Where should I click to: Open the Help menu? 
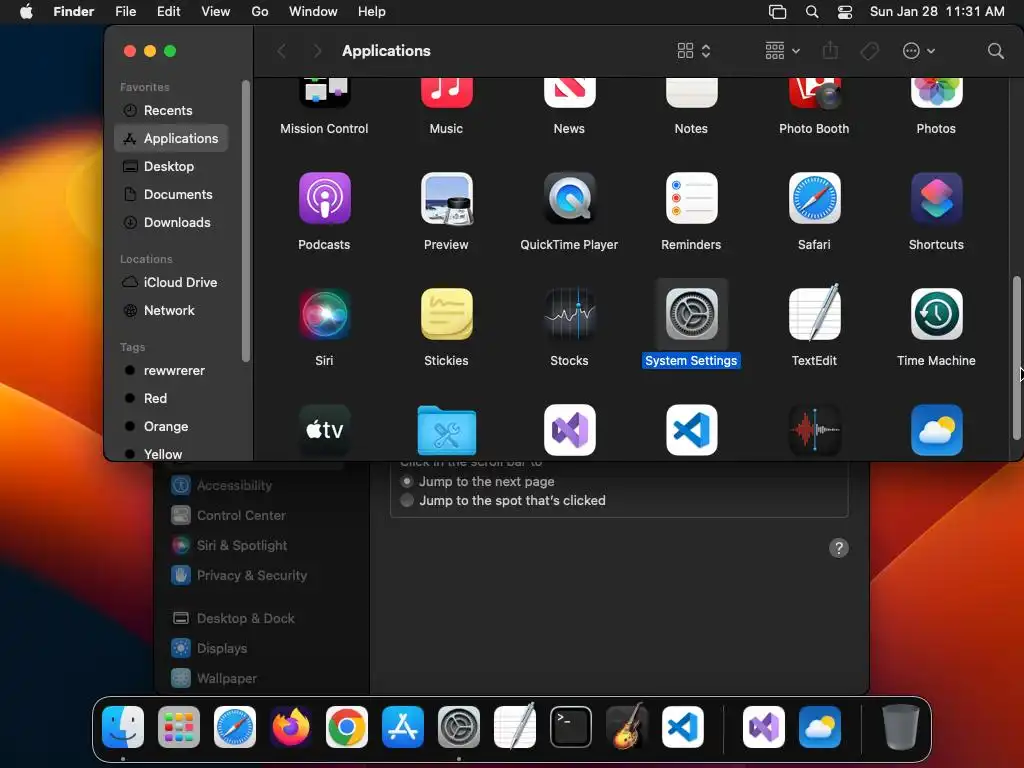click(x=372, y=12)
